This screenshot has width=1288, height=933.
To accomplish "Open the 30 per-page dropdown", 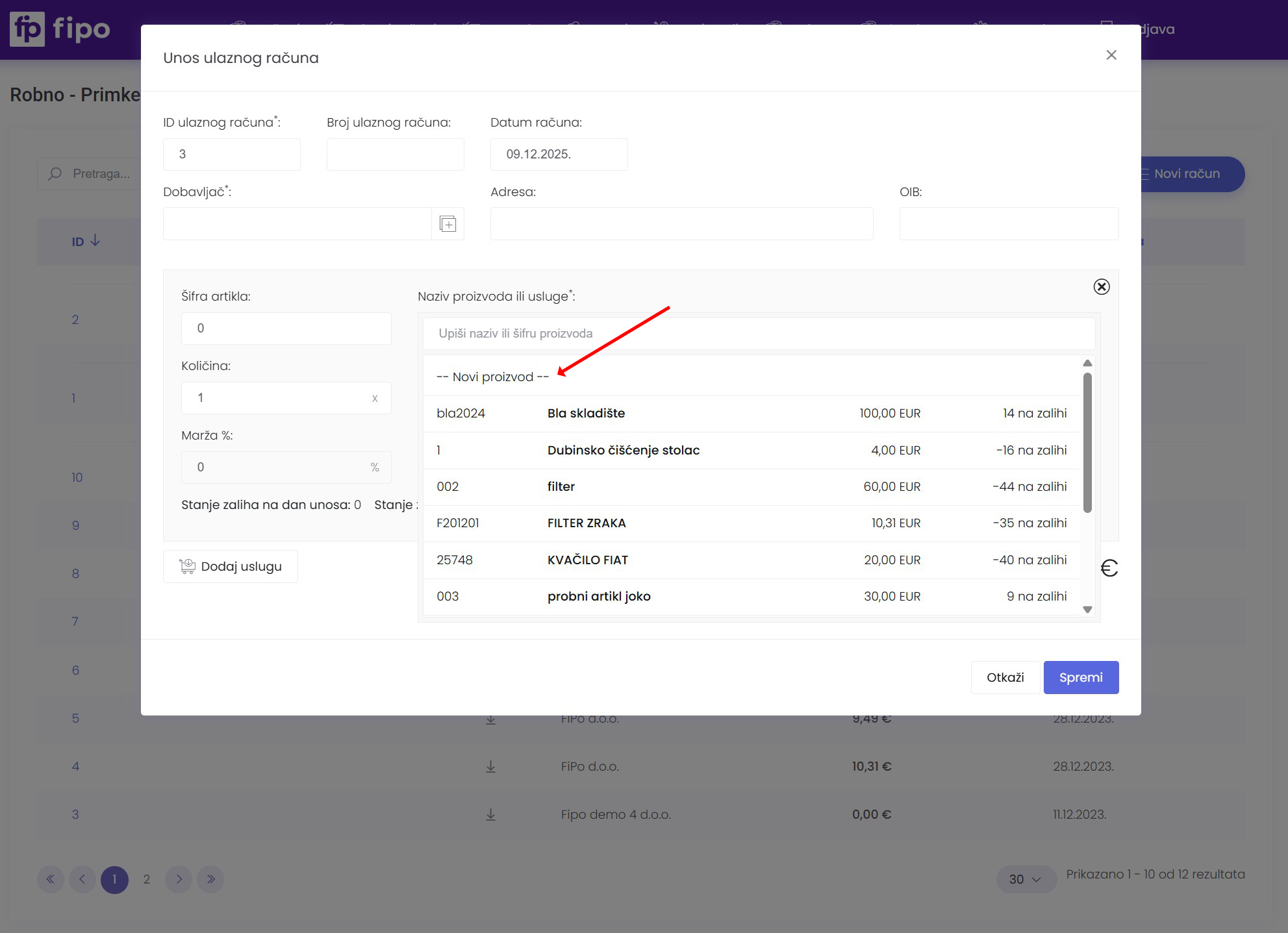I will point(1025,879).
